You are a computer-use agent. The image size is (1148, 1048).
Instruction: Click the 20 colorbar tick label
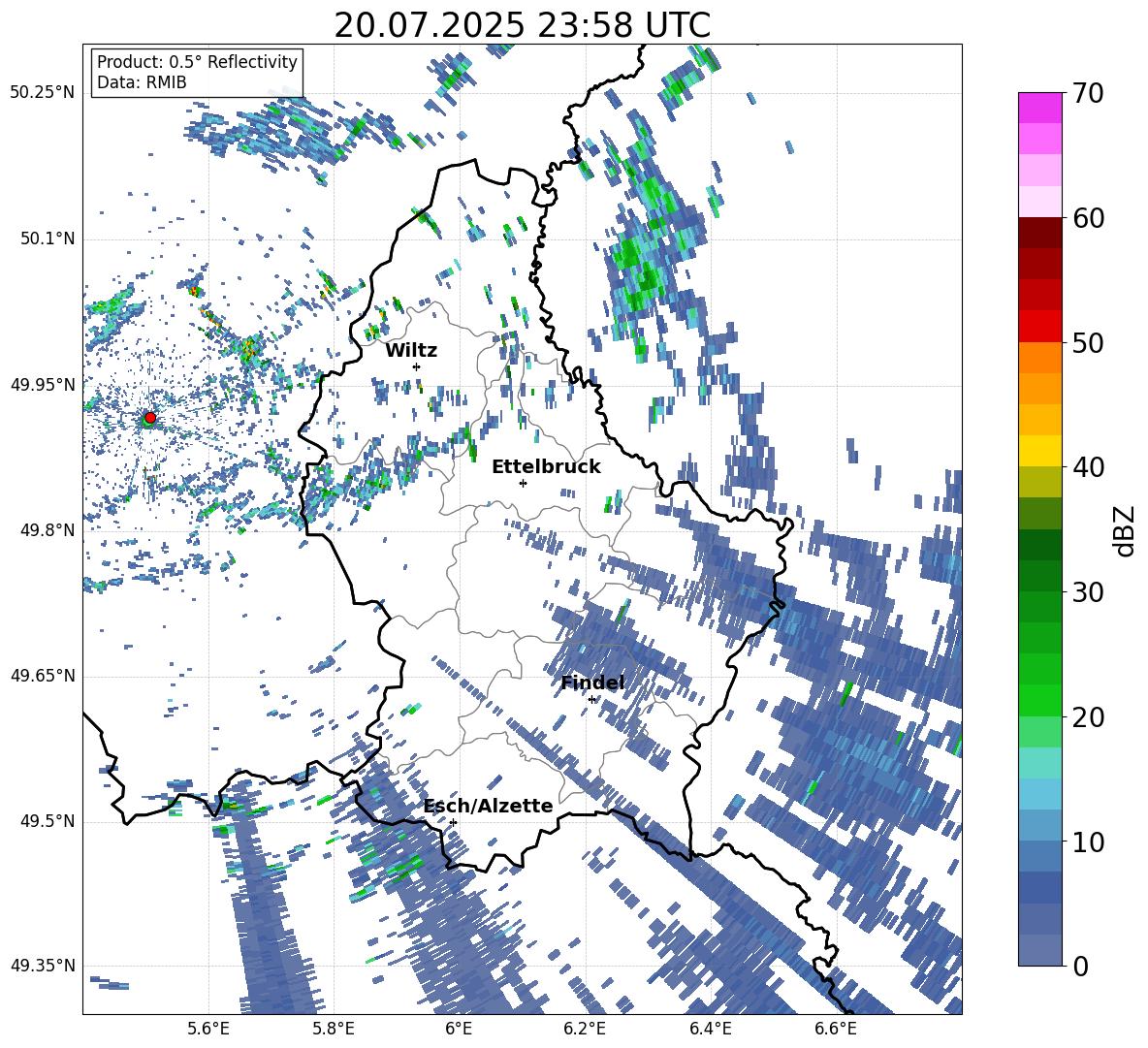point(1088,717)
